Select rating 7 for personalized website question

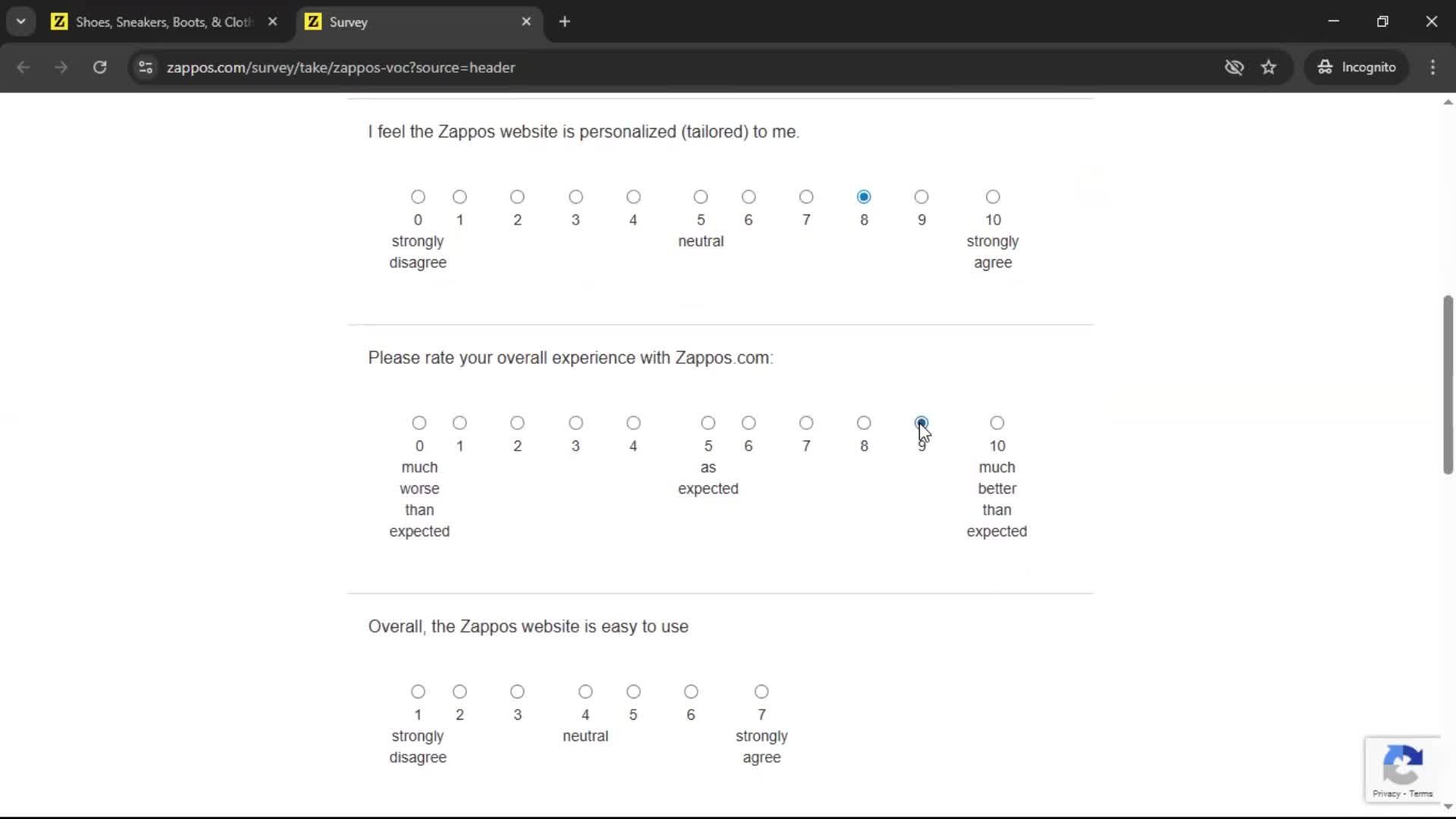806,197
